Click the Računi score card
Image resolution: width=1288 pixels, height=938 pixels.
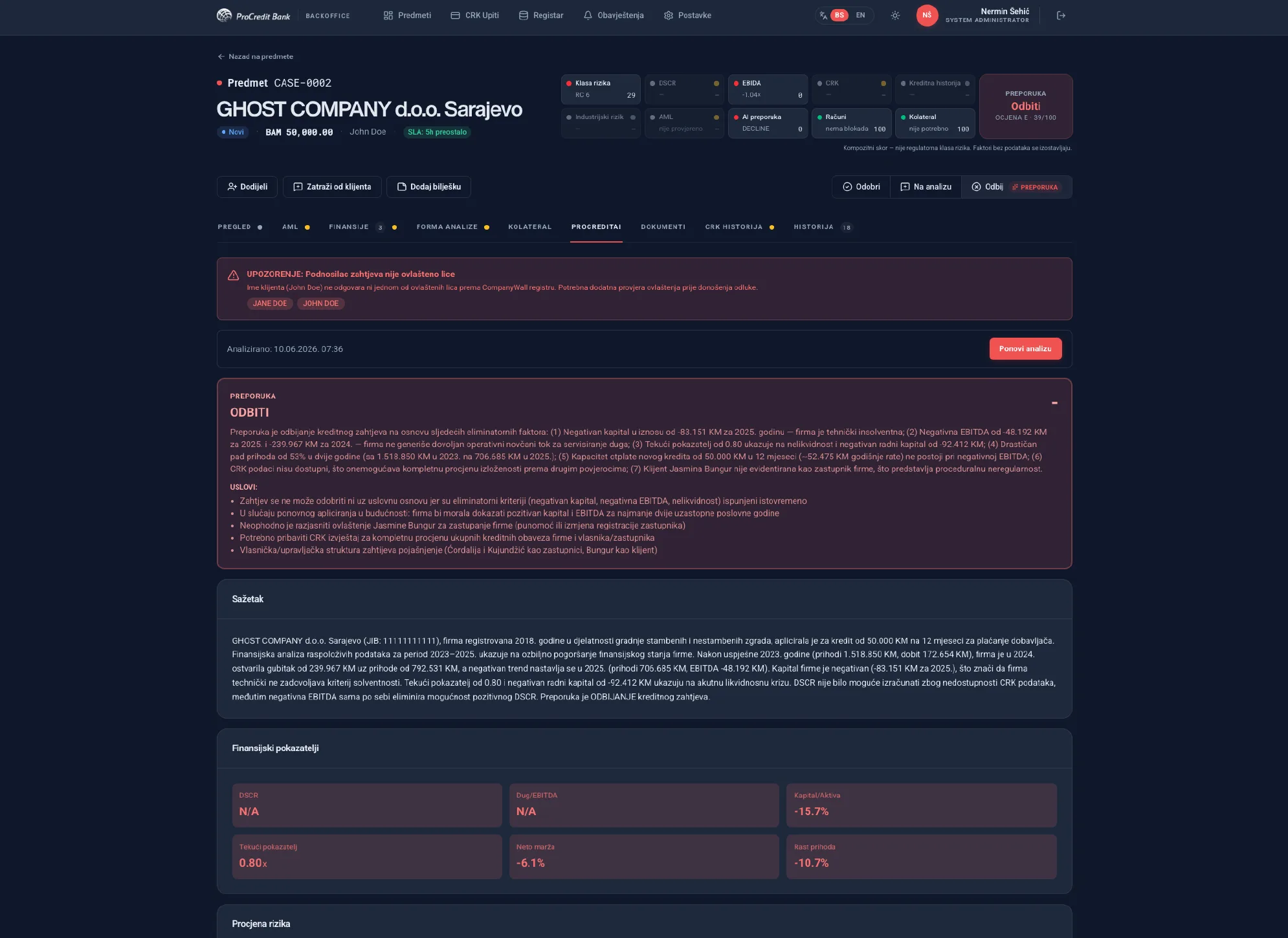(x=851, y=123)
